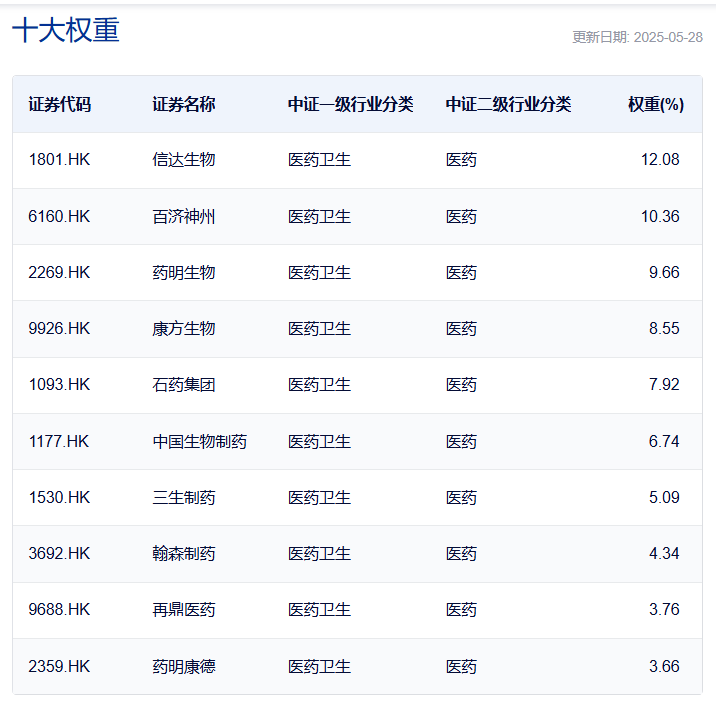Open stock code 3692.HK
This screenshot has width=716, height=705.
pos(59,553)
